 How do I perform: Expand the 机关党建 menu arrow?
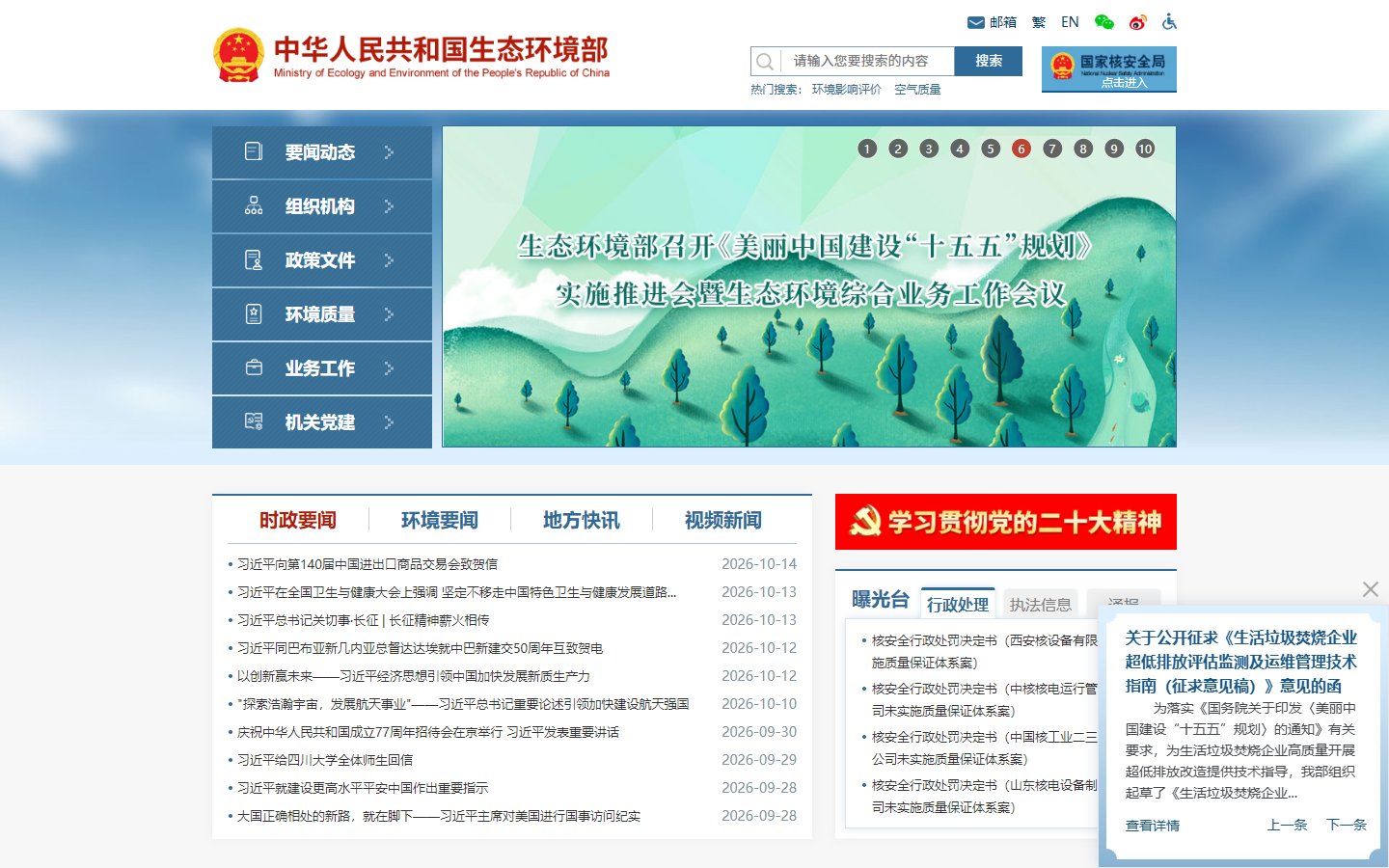click(389, 421)
